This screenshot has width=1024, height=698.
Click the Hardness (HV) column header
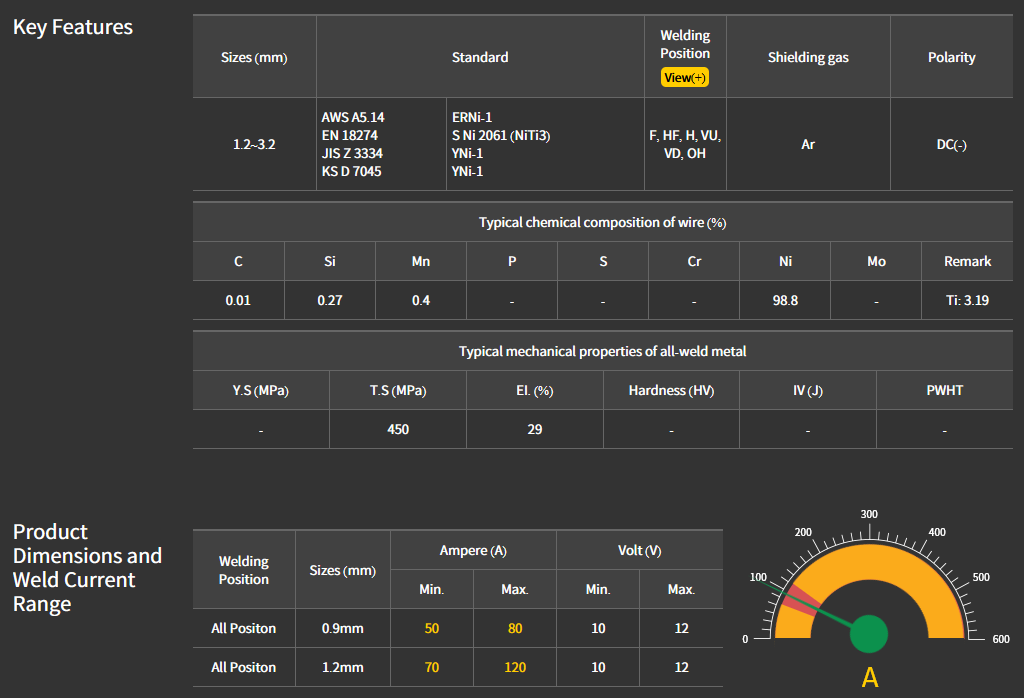pos(671,390)
